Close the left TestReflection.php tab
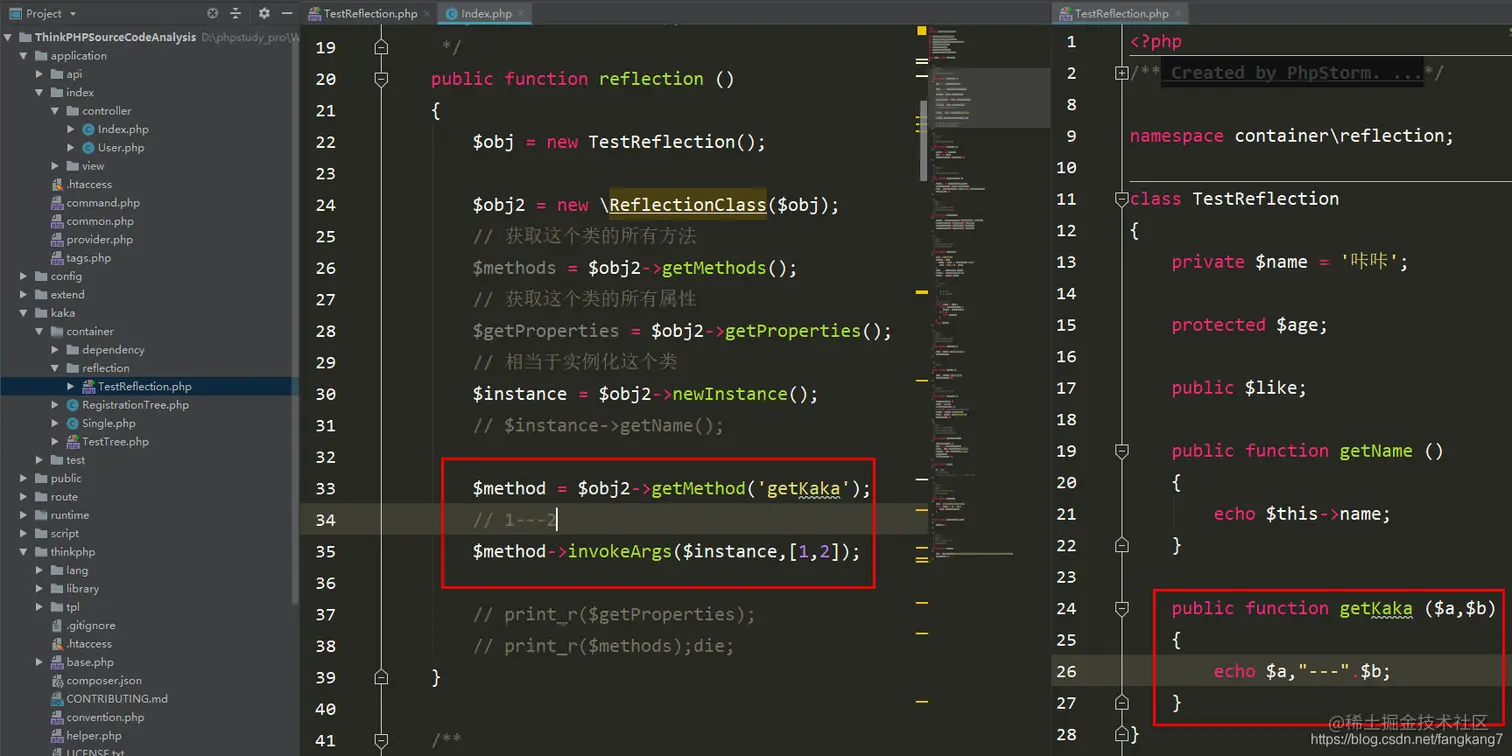 (x=427, y=14)
